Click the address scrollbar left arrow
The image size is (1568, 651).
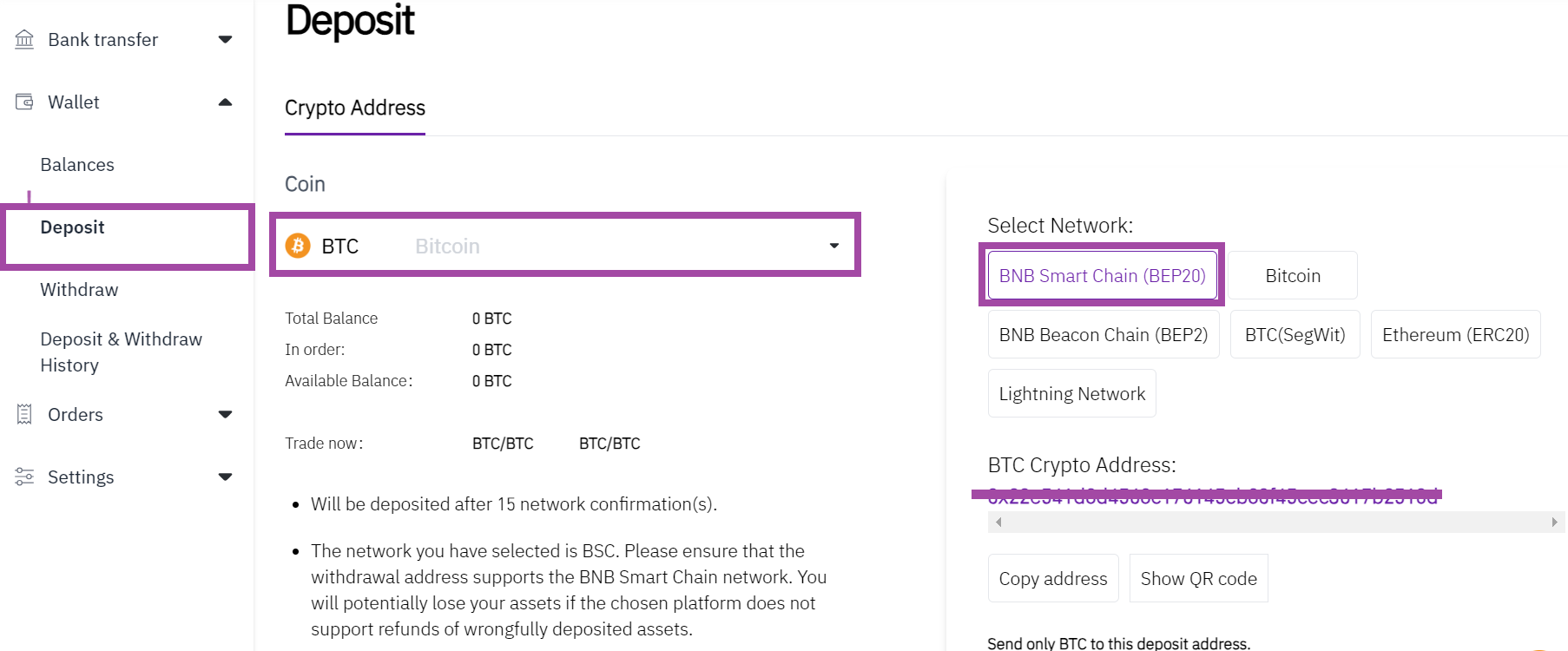click(x=998, y=522)
